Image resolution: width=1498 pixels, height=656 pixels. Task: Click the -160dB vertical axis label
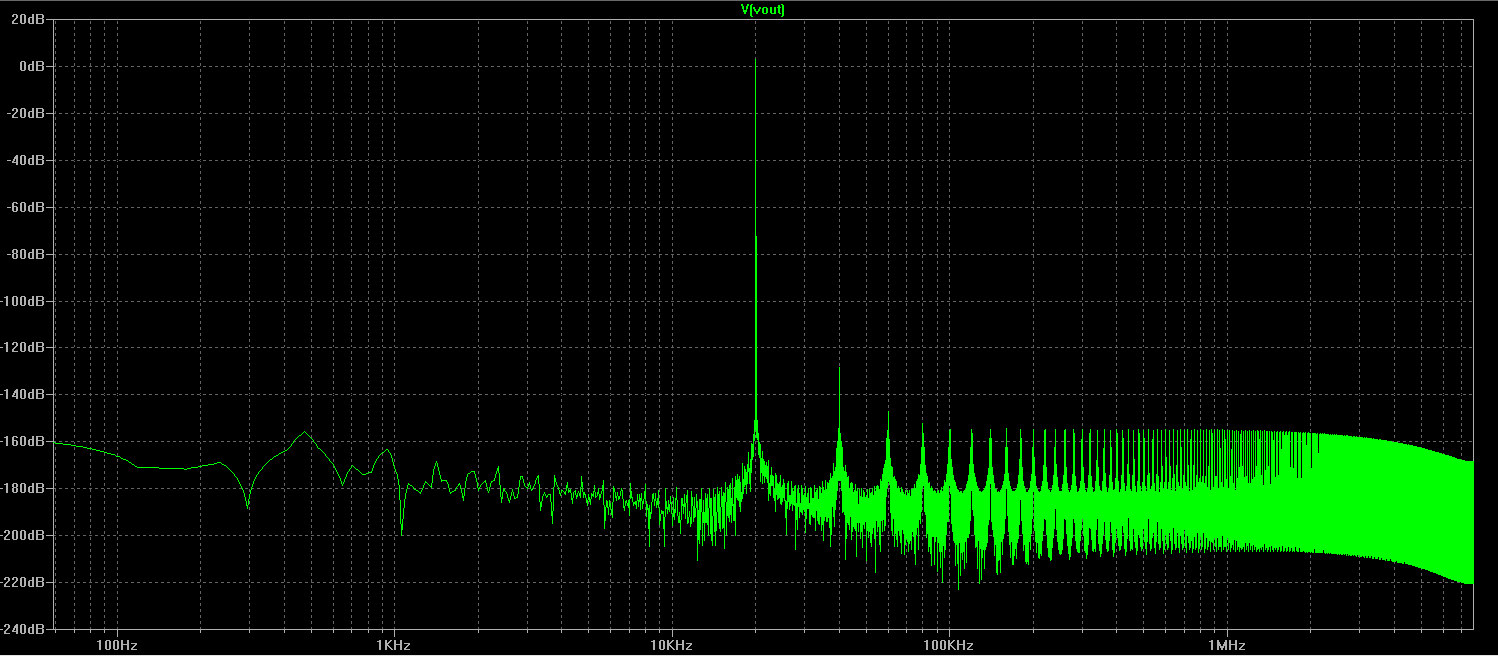click(25, 441)
